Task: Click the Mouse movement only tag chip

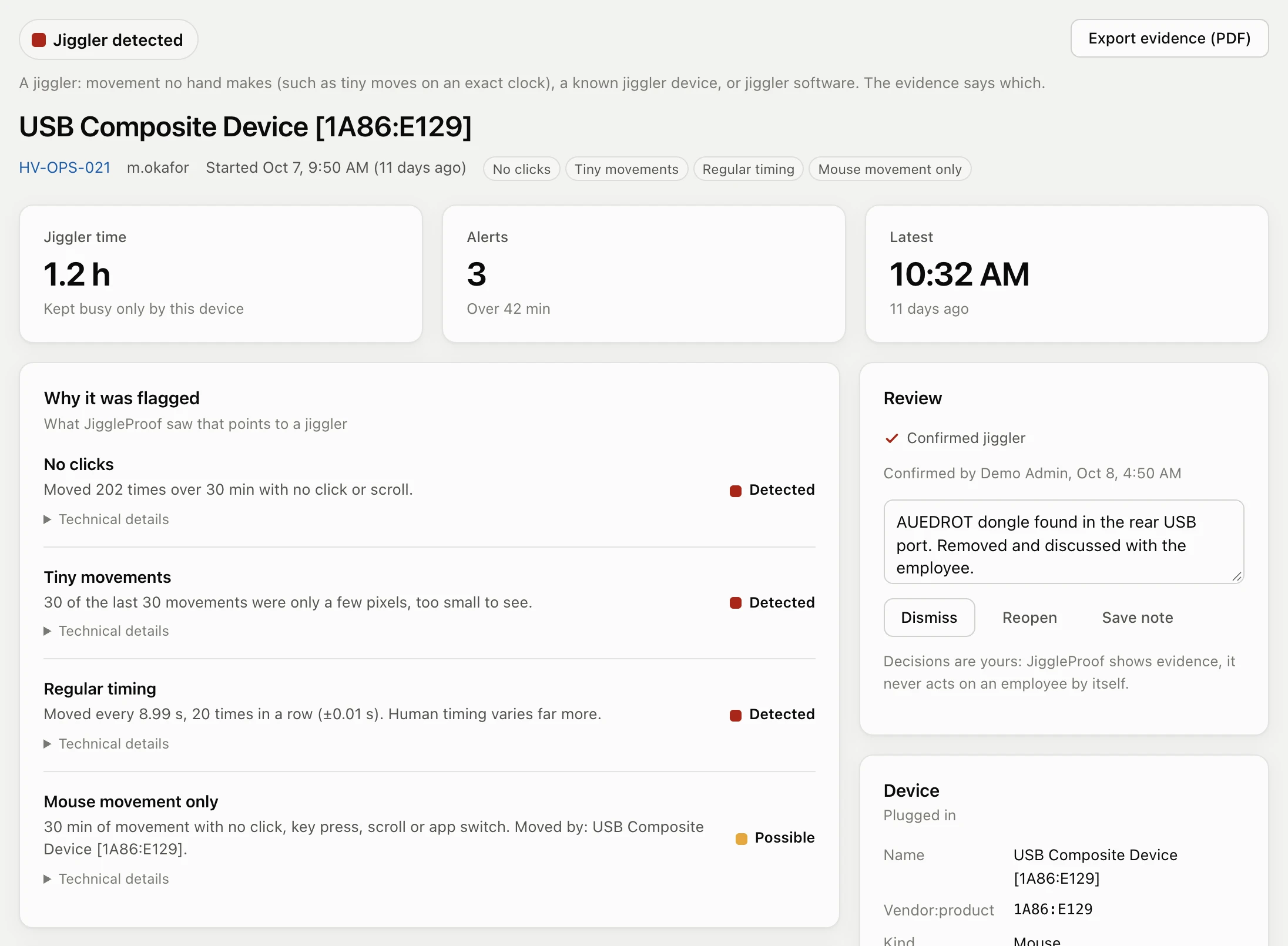Action: pos(890,169)
